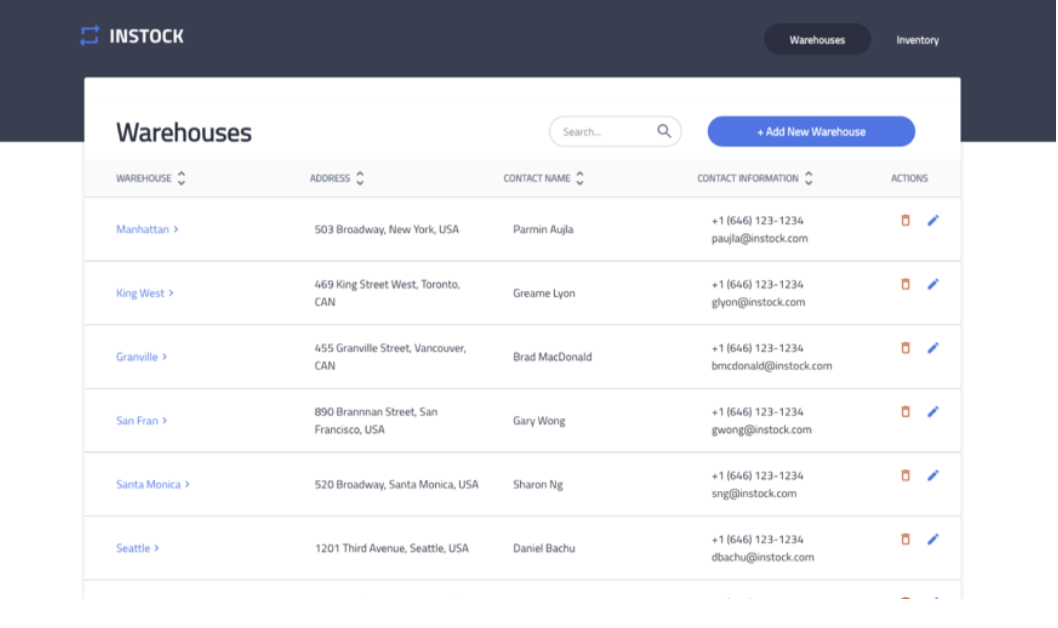Open the Seattle warehouse link
Screen dimensions: 1058x628
click(134, 549)
